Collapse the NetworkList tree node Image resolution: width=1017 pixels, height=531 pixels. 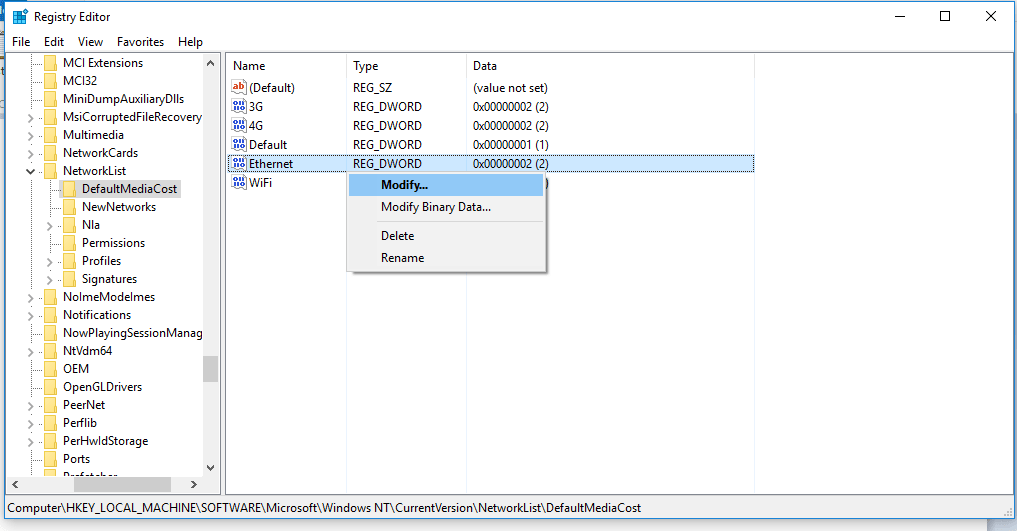(31, 171)
